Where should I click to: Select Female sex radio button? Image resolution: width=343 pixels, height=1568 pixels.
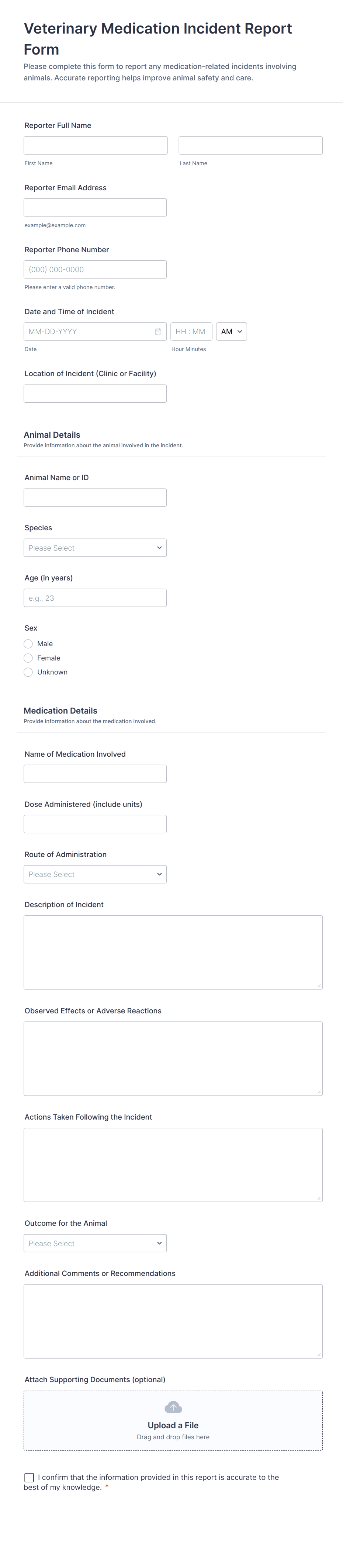tap(28, 658)
